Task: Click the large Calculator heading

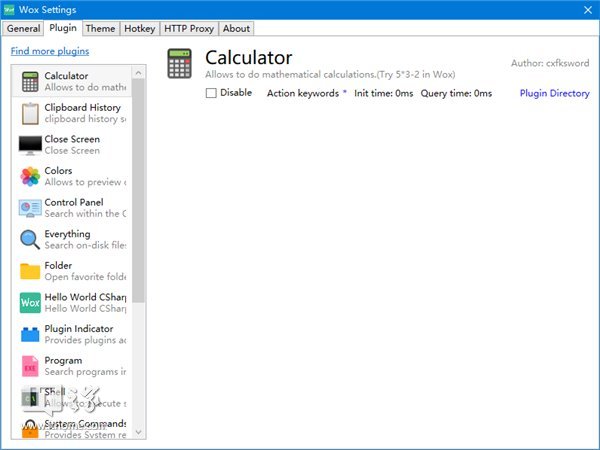Action: click(249, 58)
